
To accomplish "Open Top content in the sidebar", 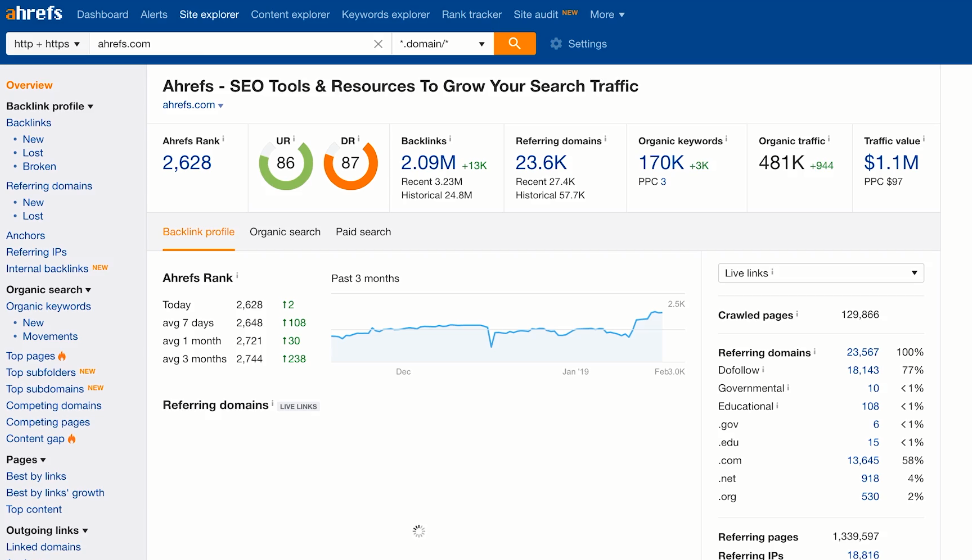I will [x=34, y=509].
